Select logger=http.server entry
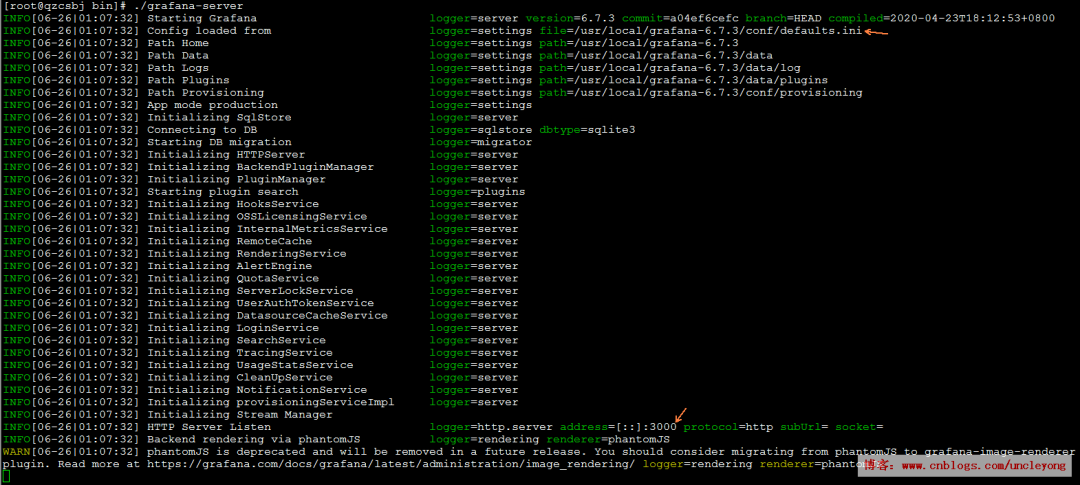Image resolution: width=1080 pixels, height=485 pixels. click(x=491, y=427)
